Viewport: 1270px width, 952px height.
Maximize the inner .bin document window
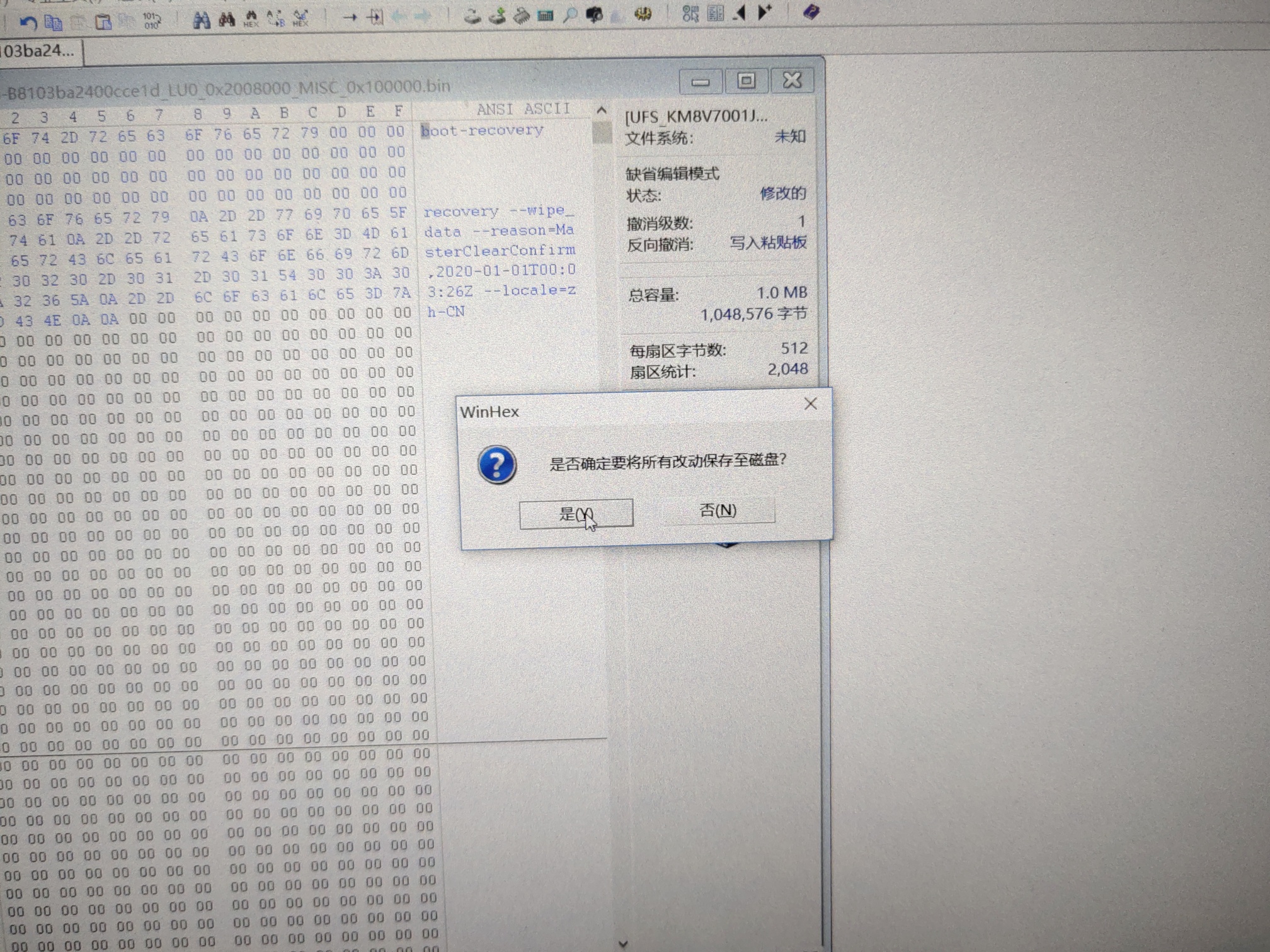pos(747,81)
